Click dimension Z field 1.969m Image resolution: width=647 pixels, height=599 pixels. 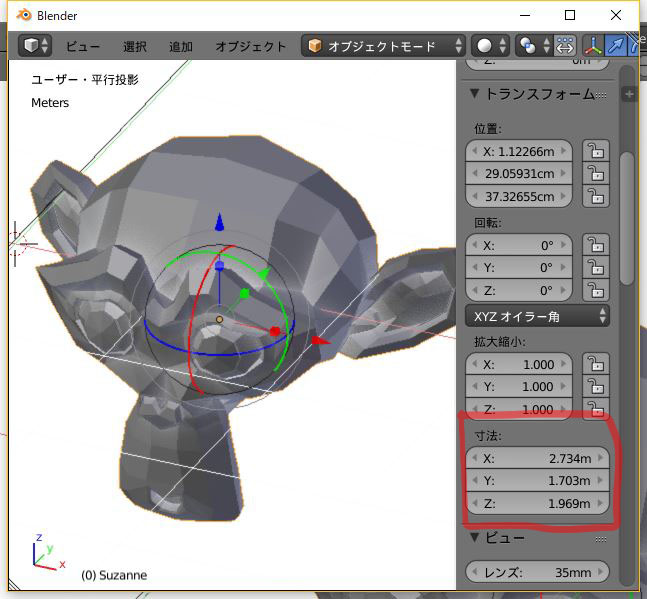537,503
